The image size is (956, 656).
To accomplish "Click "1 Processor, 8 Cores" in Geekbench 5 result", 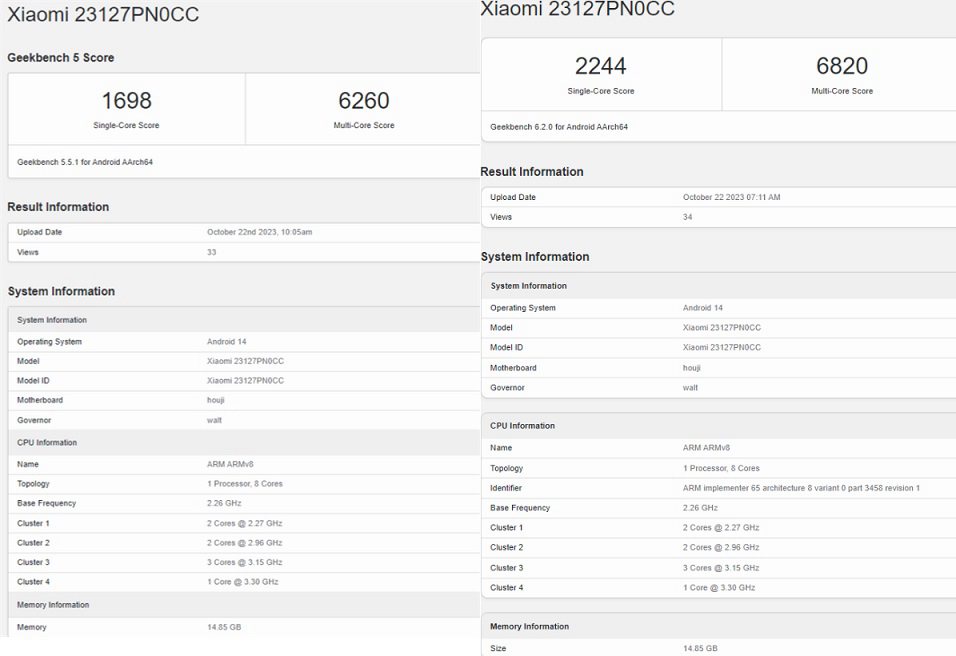I will (x=244, y=483).
